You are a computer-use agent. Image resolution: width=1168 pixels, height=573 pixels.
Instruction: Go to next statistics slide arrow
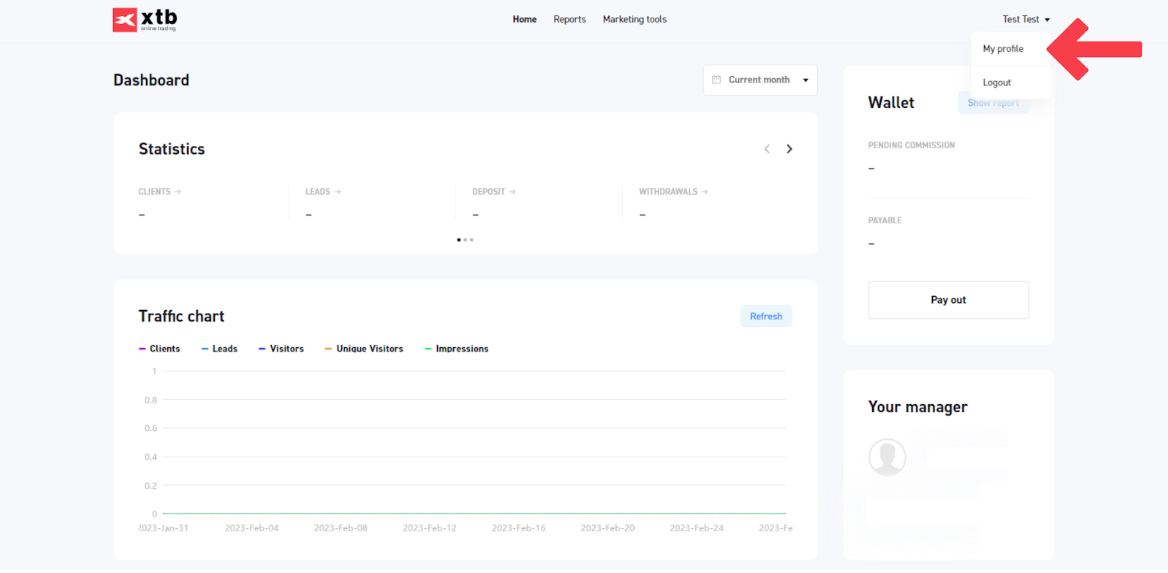tap(789, 149)
